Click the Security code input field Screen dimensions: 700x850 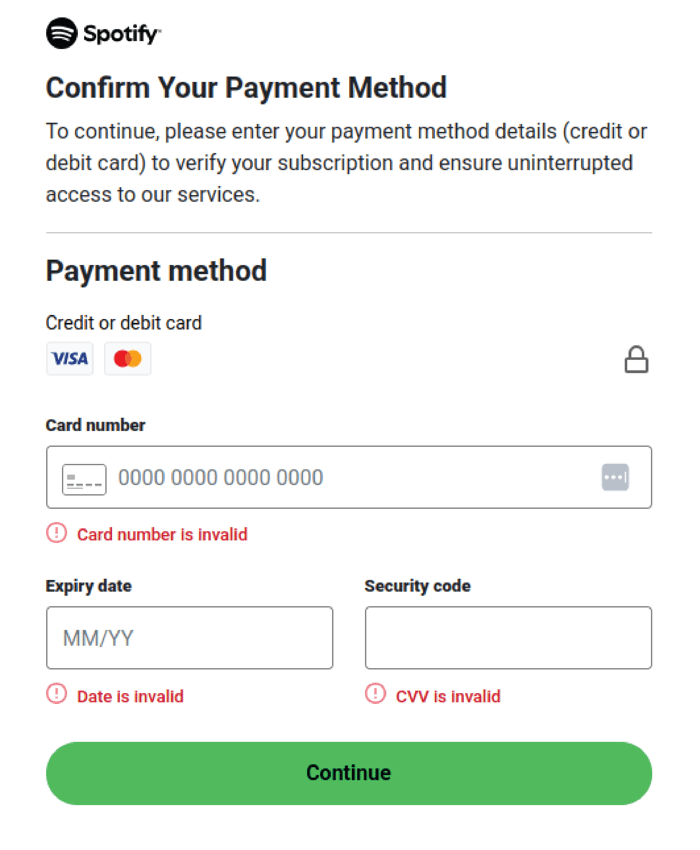(x=508, y=637)
